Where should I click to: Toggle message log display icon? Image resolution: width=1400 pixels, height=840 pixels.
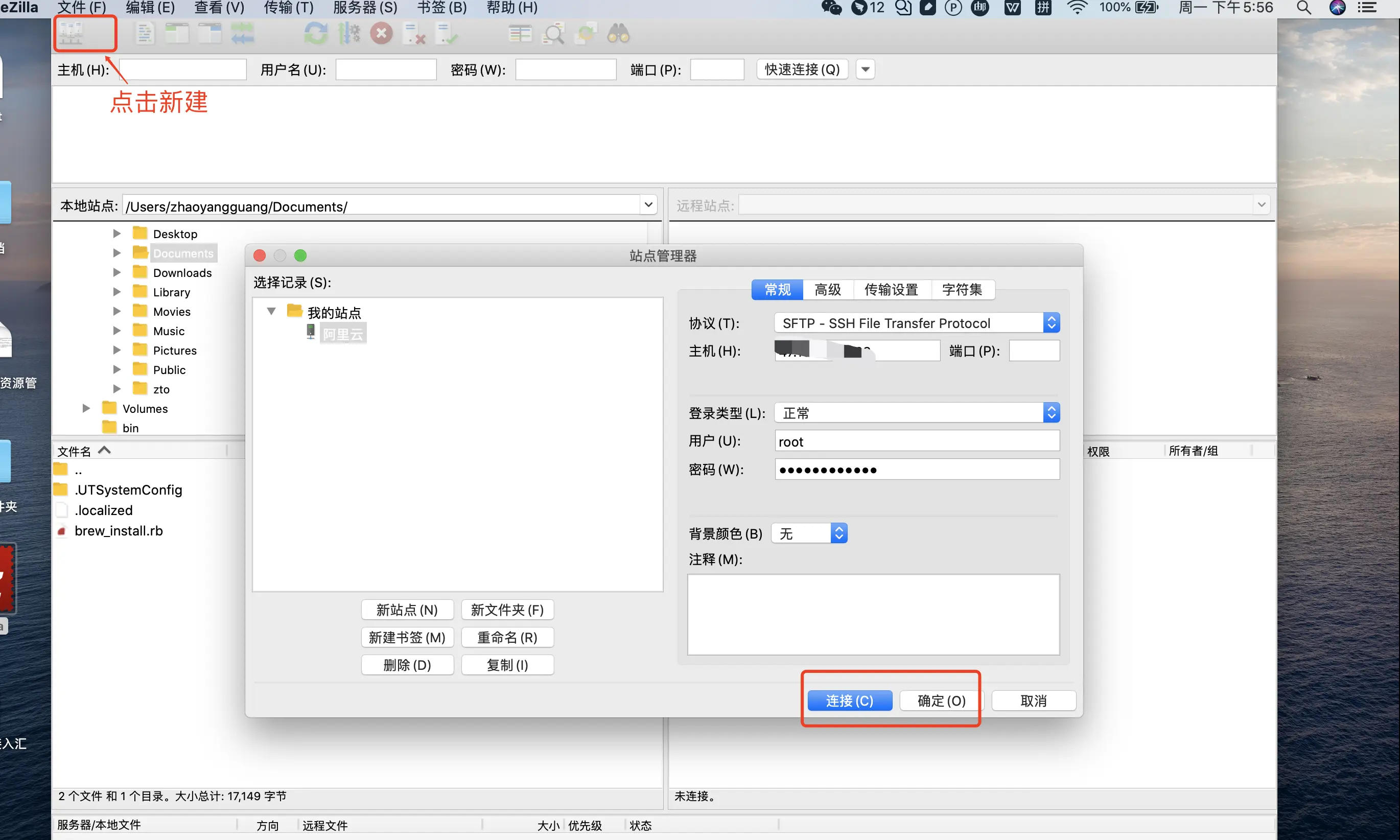point(145,34)
